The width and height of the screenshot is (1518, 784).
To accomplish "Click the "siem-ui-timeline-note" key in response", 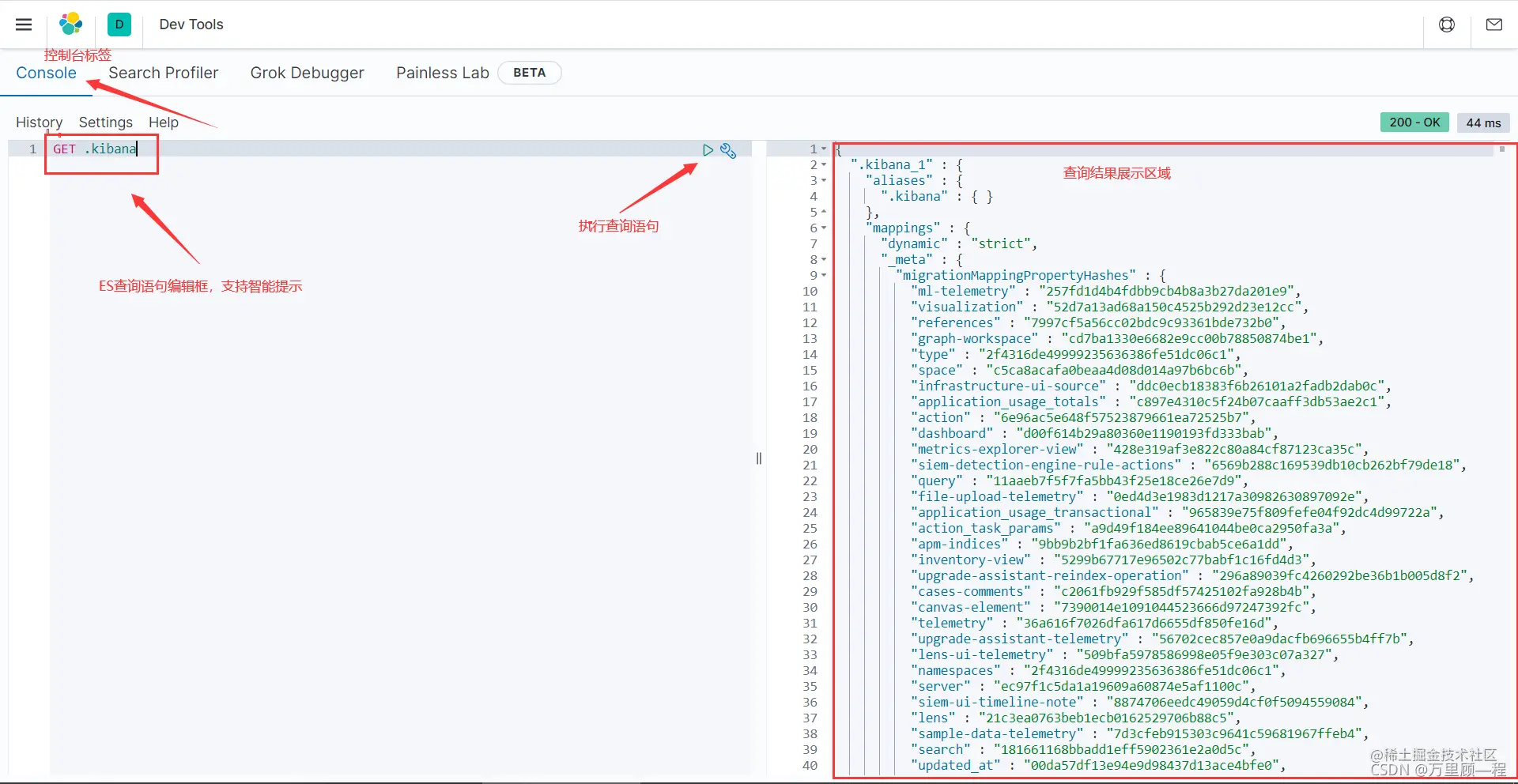I will (x=997, y=702).
